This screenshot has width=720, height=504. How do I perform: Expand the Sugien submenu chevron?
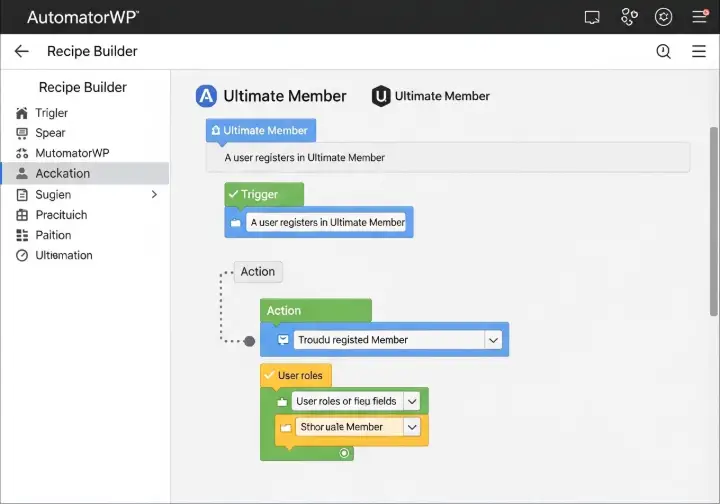pos(154,195)
